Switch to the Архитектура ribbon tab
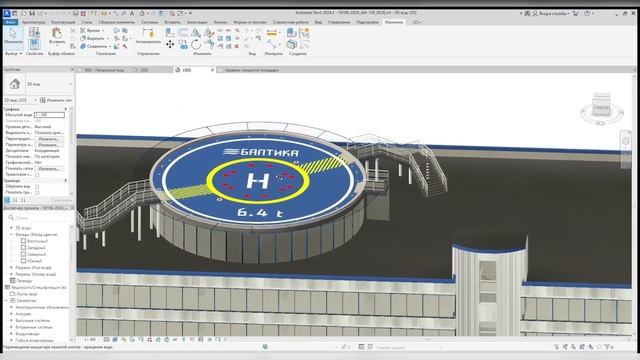 pyautogui.click(x=33, y=22)
